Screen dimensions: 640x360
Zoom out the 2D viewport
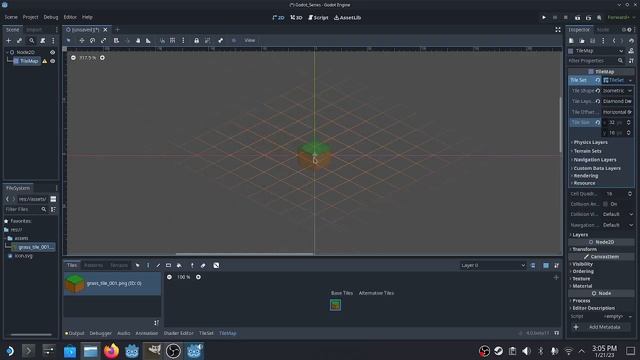[73, 58]
